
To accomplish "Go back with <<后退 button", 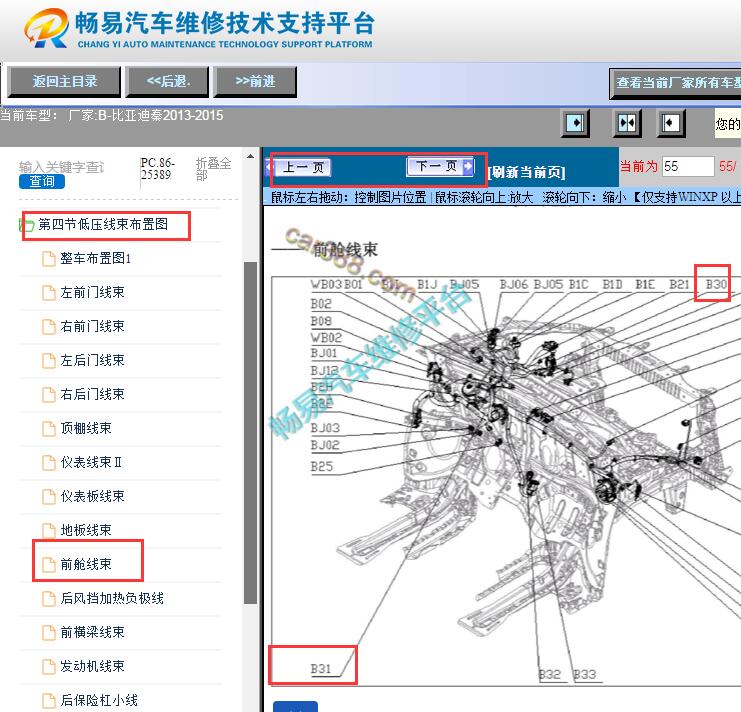I will click(167, 82).
